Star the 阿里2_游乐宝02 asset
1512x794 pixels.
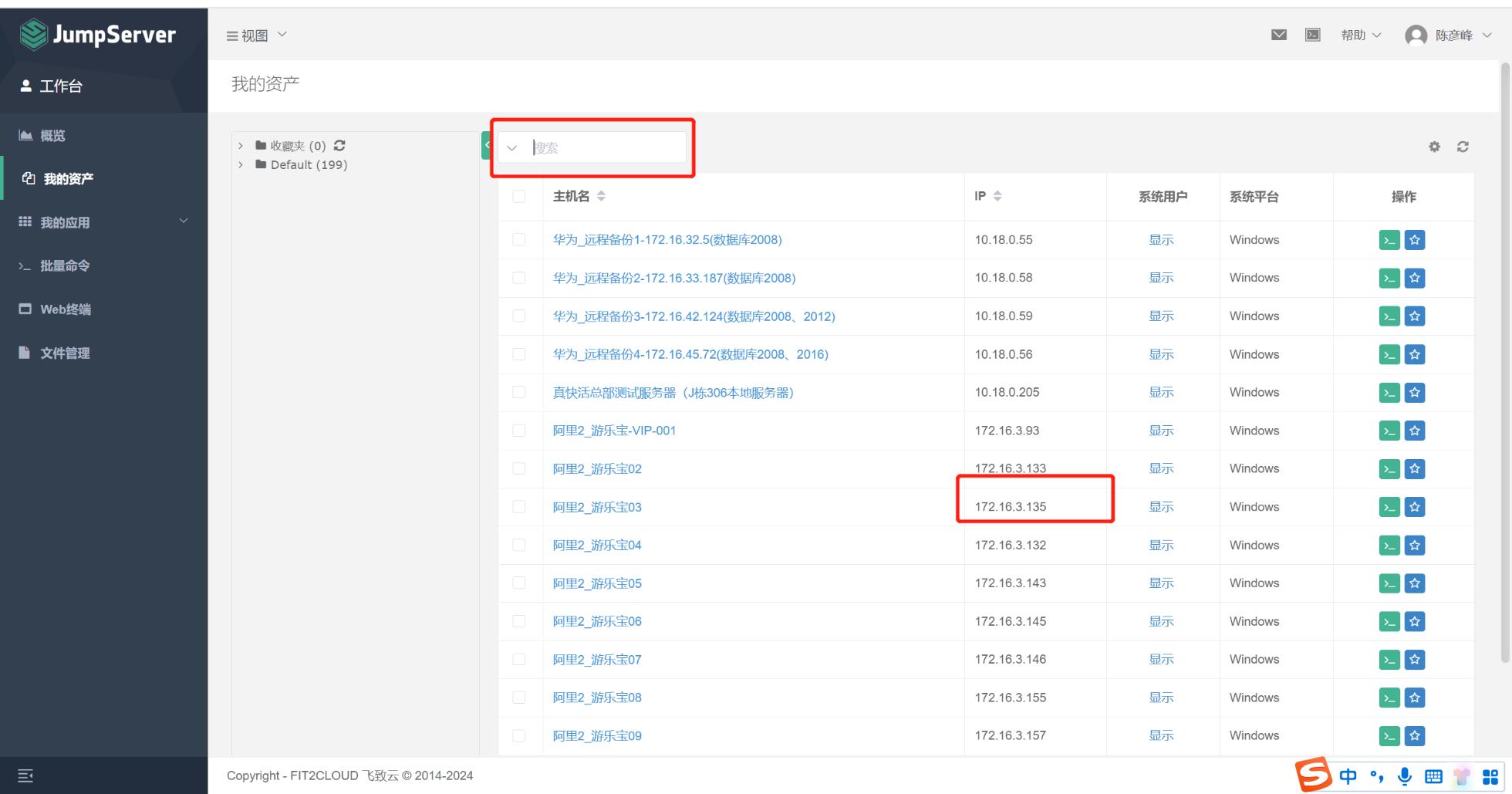pyautogui.click(x=1415, y=468)
